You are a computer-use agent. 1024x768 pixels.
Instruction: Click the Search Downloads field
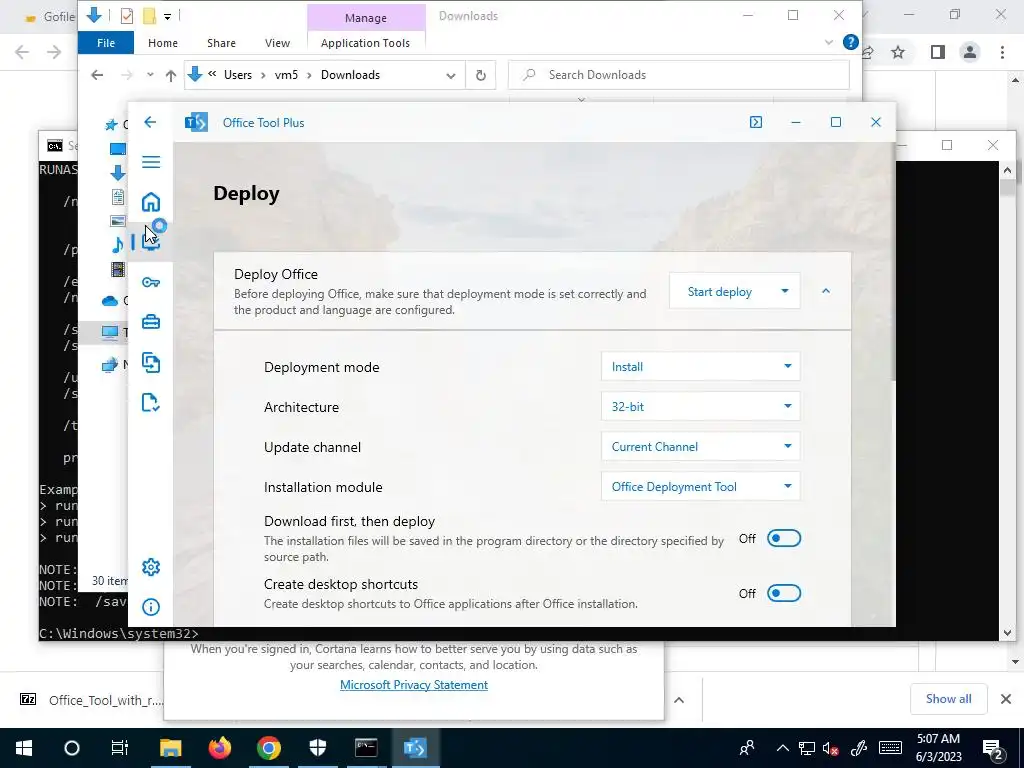click(x=679, y=75)
